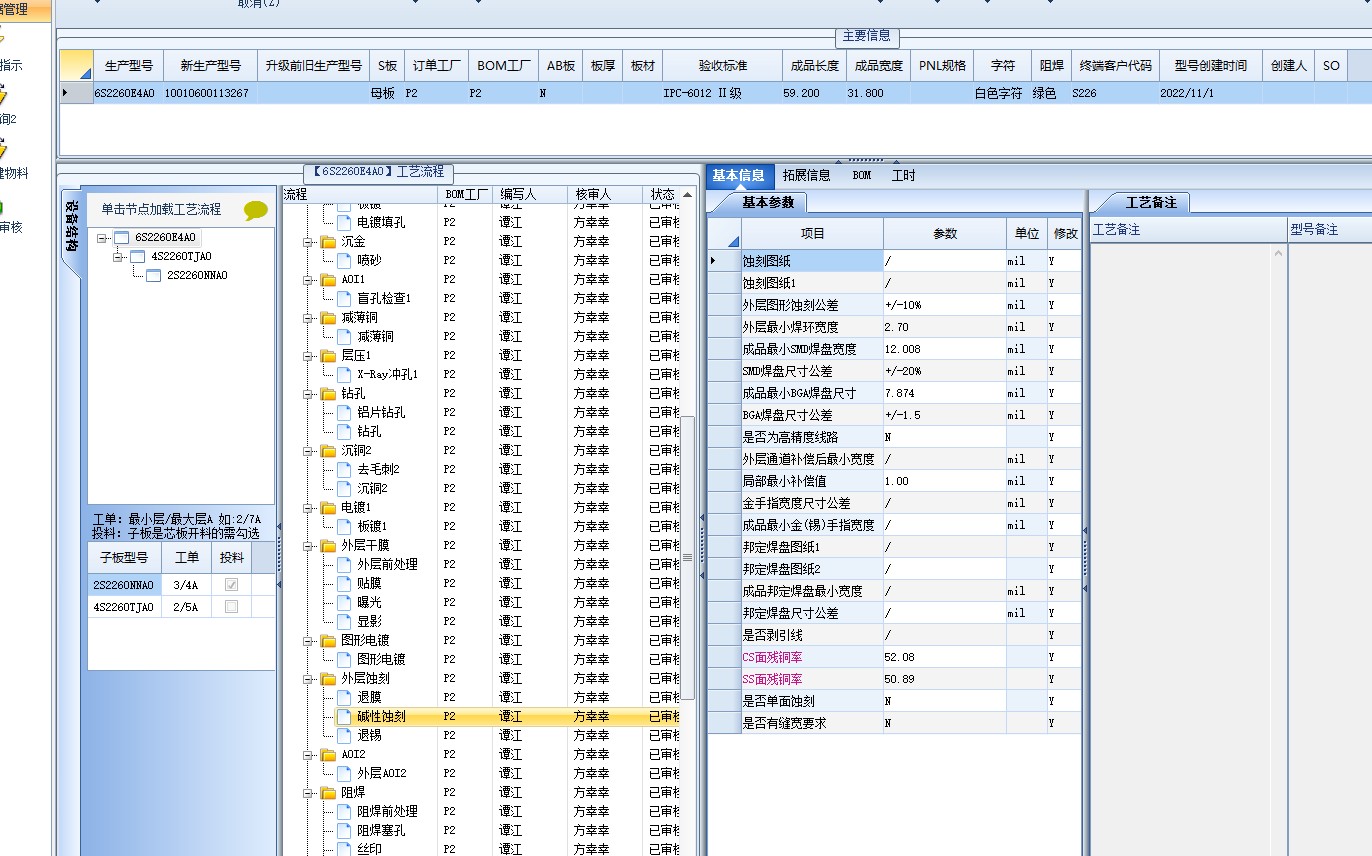This screenshot has height=856, width=1372.
Task: Click the document icon of 阻焊塞孔
Action: [344, 831]
